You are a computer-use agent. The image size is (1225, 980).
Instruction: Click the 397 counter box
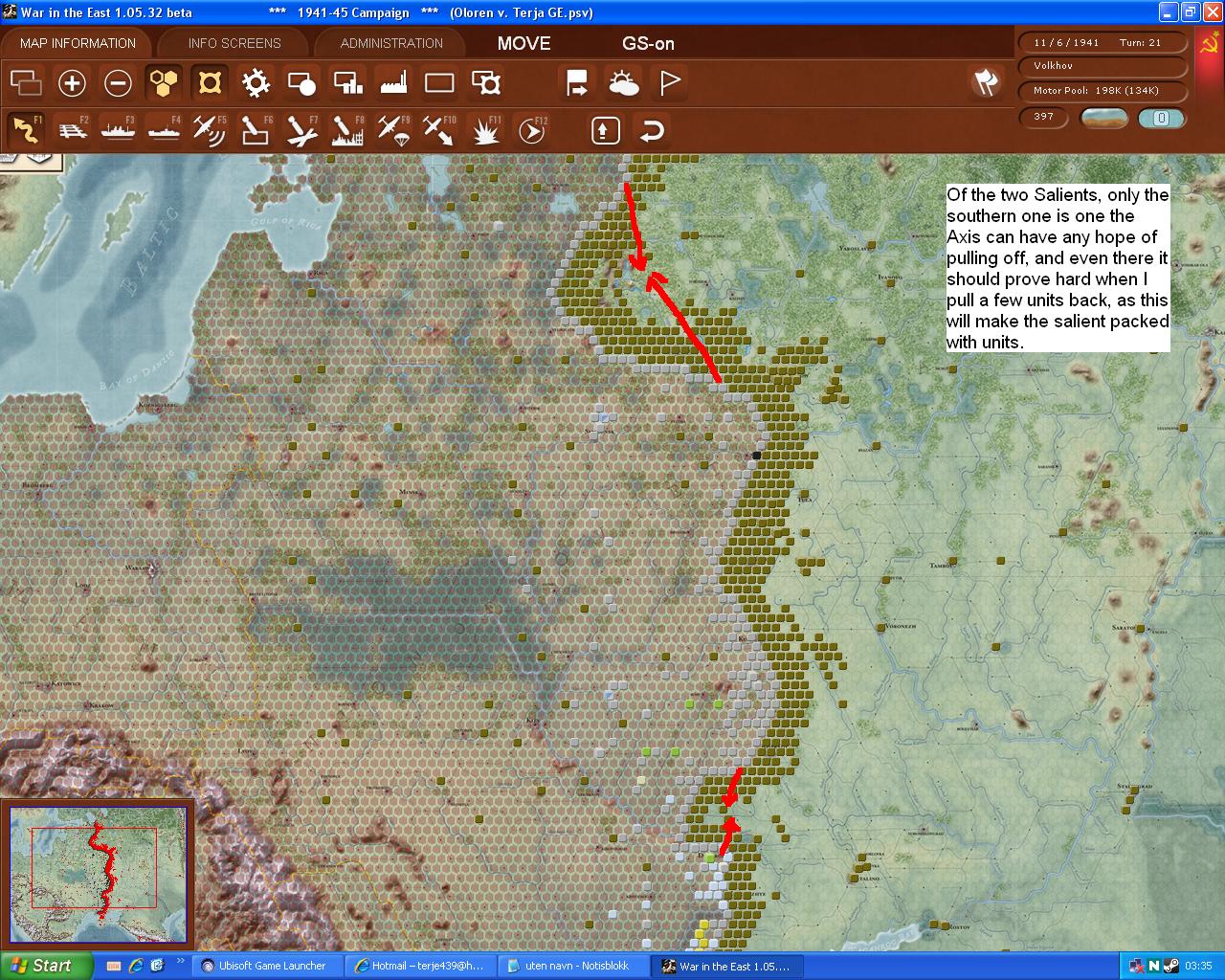[1044, 117]
